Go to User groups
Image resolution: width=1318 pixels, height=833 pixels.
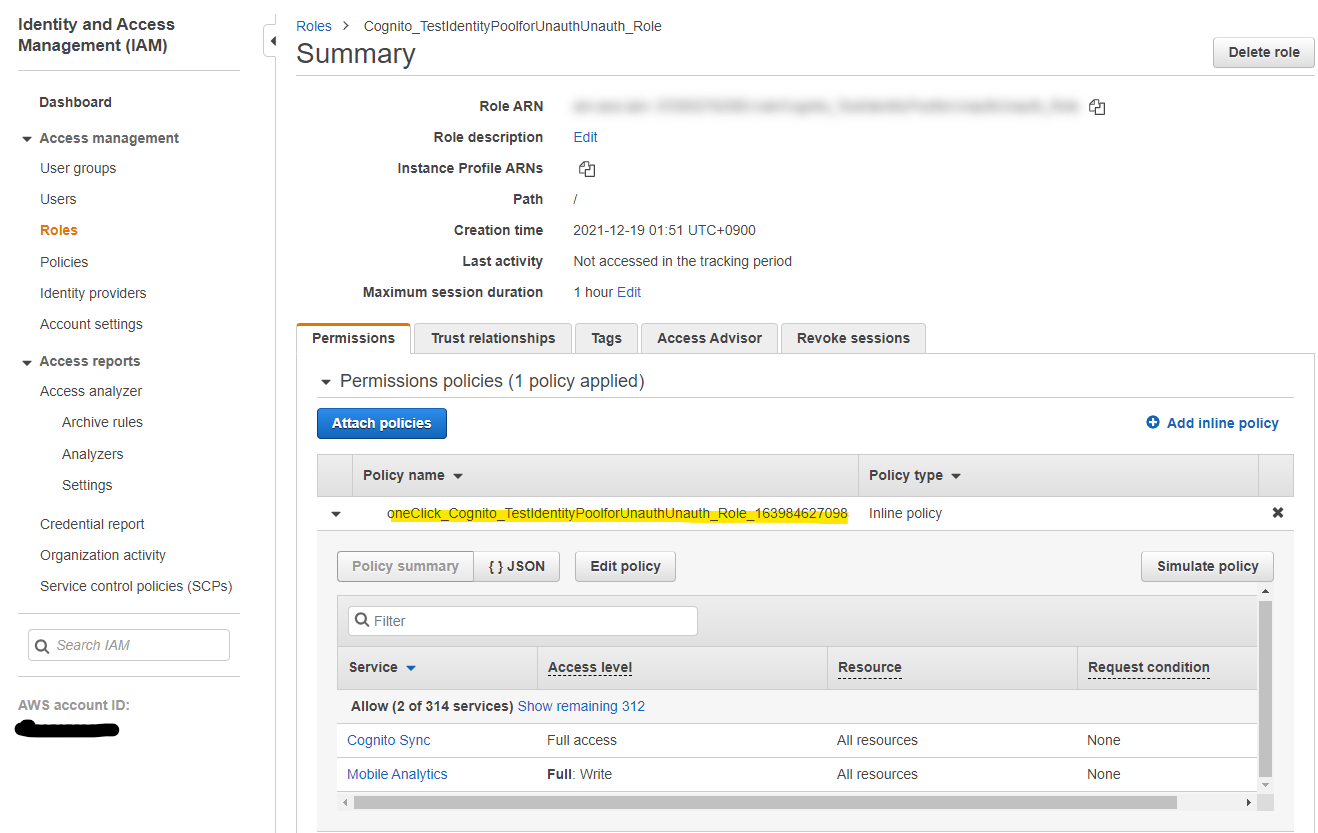tap(78, 168)
